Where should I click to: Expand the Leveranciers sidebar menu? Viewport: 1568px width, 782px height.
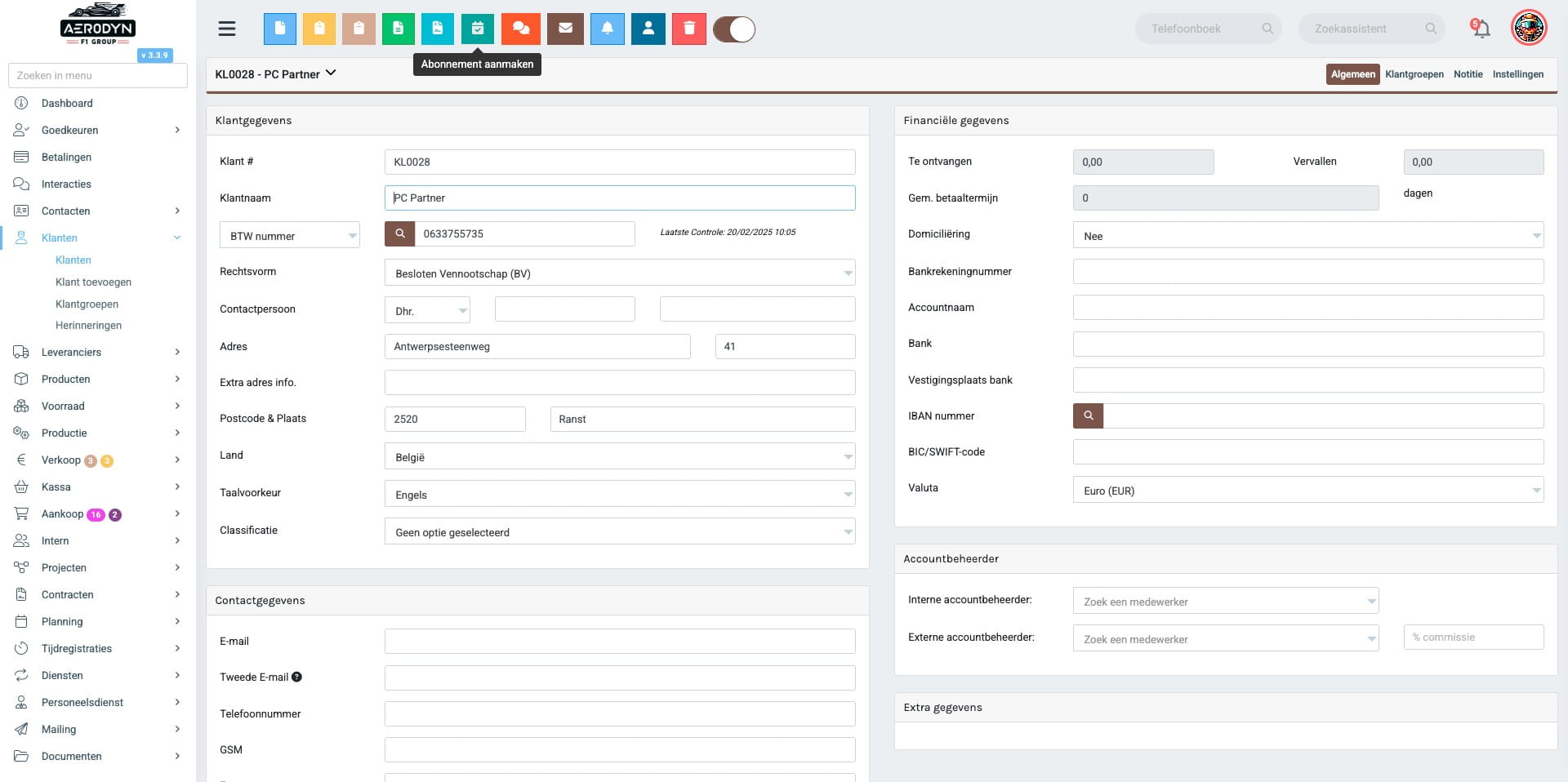[x=98, y=352]
